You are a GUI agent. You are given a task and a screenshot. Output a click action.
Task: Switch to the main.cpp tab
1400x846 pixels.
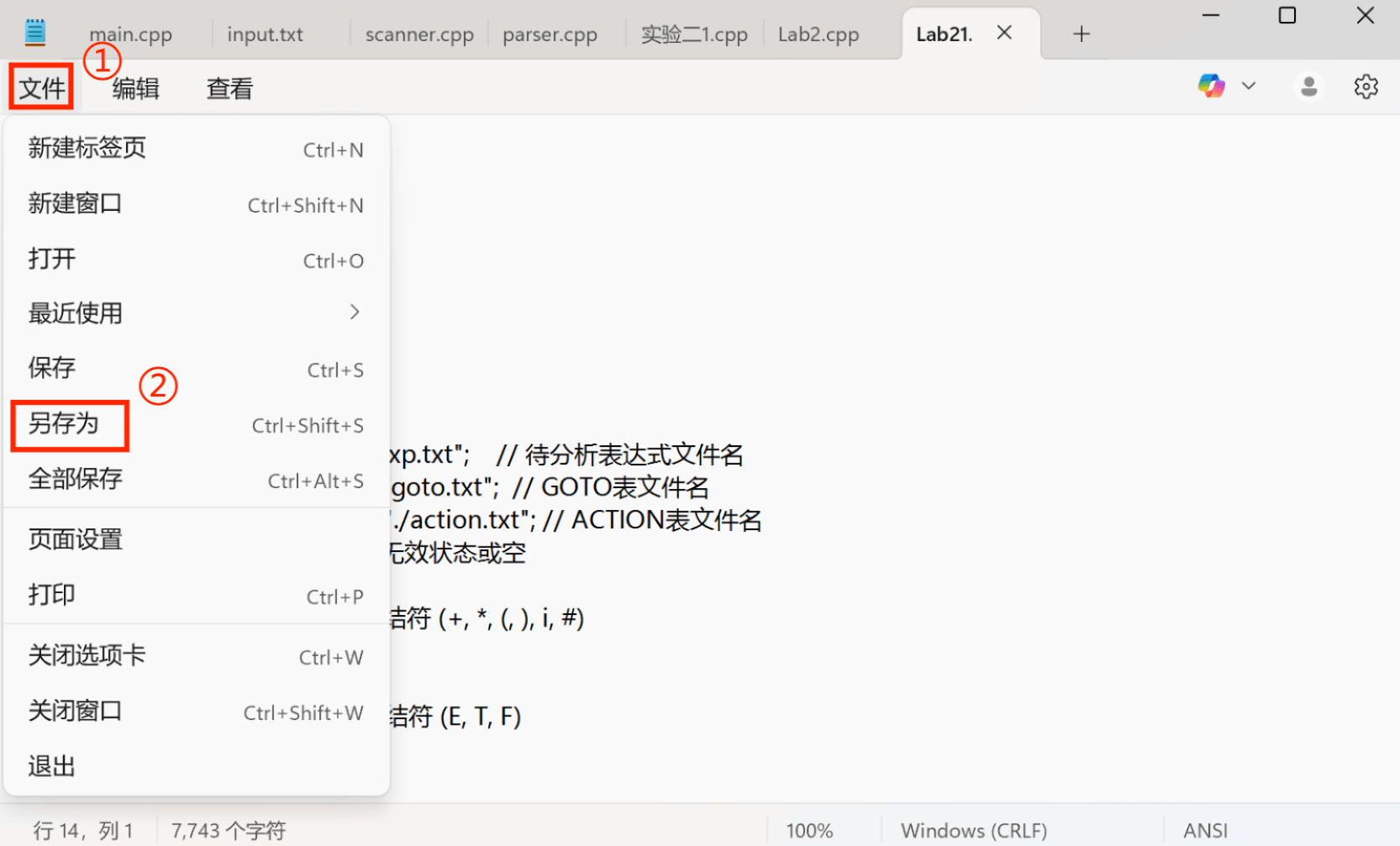130,34
